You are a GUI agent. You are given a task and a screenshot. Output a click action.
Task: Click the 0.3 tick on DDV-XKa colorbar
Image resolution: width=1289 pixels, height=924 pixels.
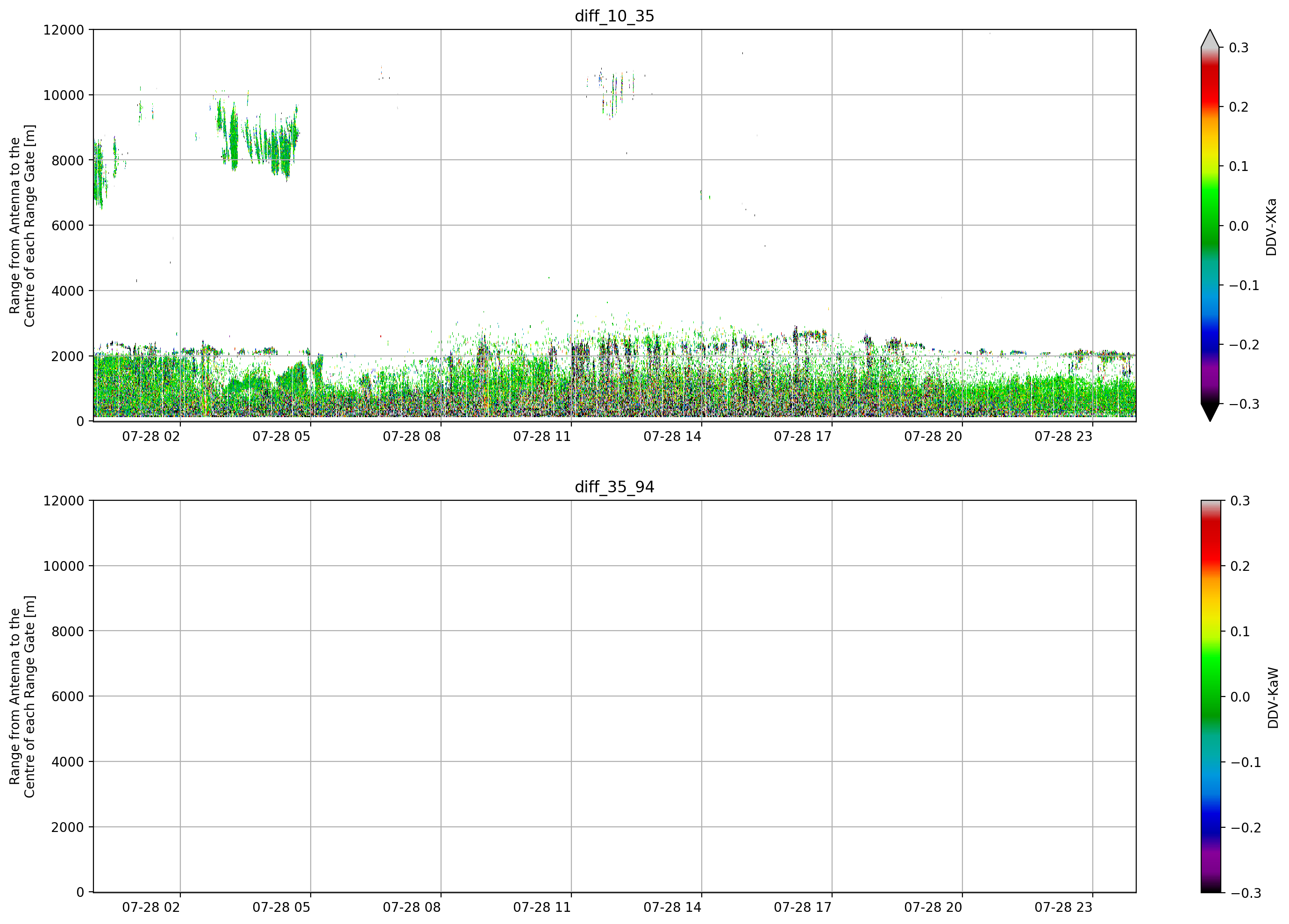point(1239,48)
